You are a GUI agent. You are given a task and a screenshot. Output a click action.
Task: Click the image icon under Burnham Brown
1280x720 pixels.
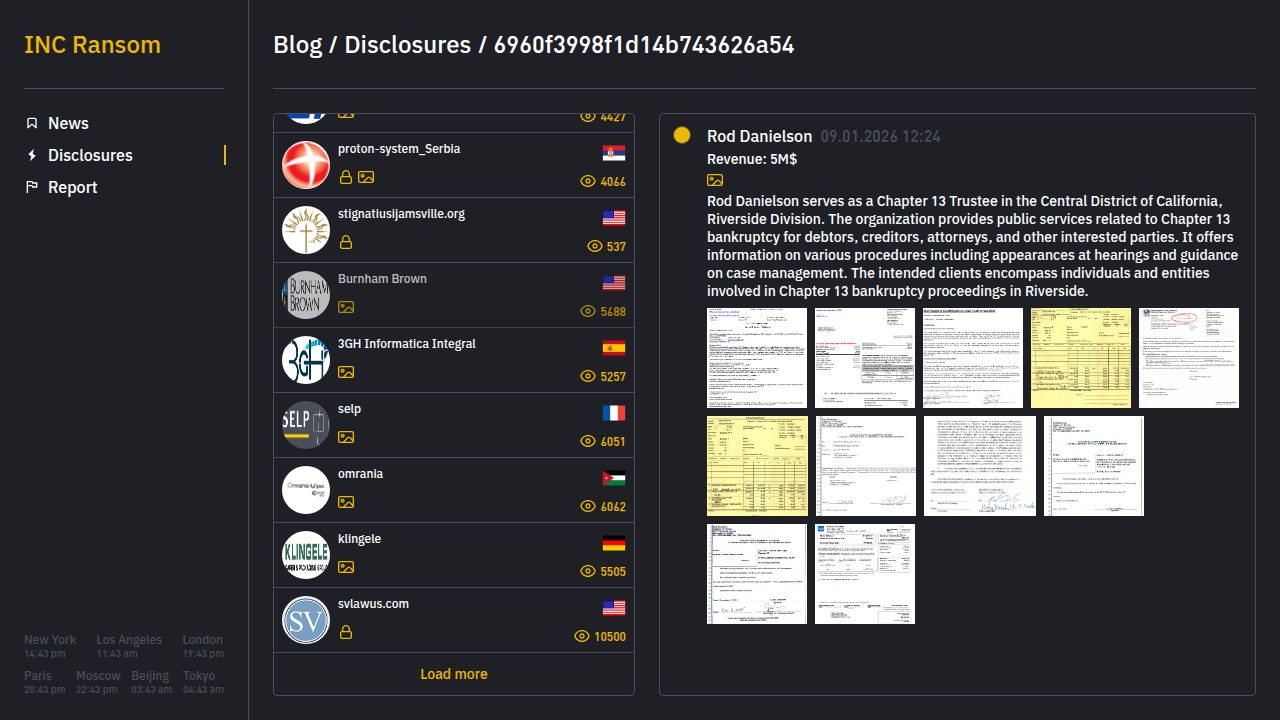(x=346, y=307)
